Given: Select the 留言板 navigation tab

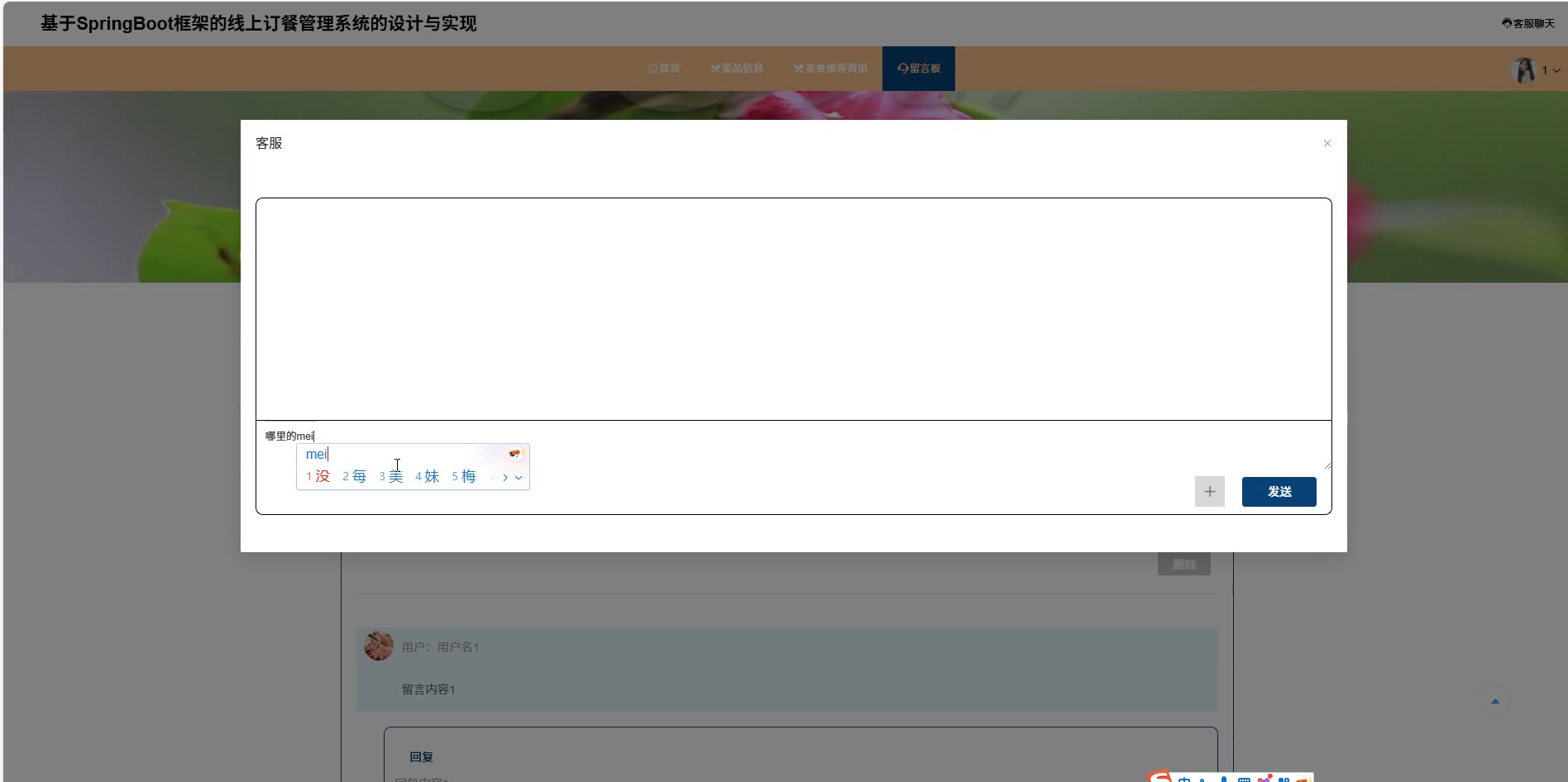Looking at the screenshot, I should [x=919, y=69].
